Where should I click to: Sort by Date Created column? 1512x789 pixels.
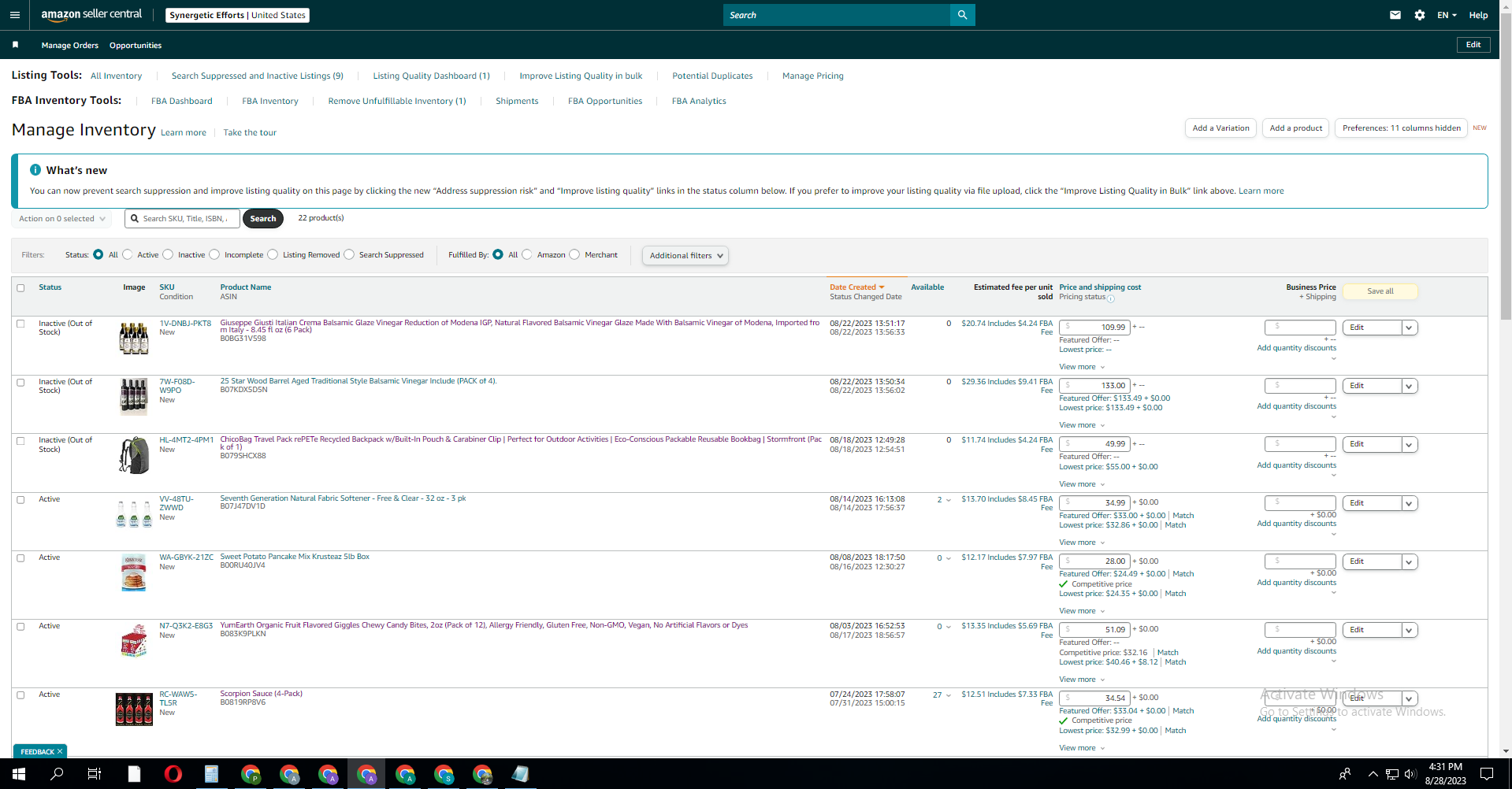coord(856,287)
